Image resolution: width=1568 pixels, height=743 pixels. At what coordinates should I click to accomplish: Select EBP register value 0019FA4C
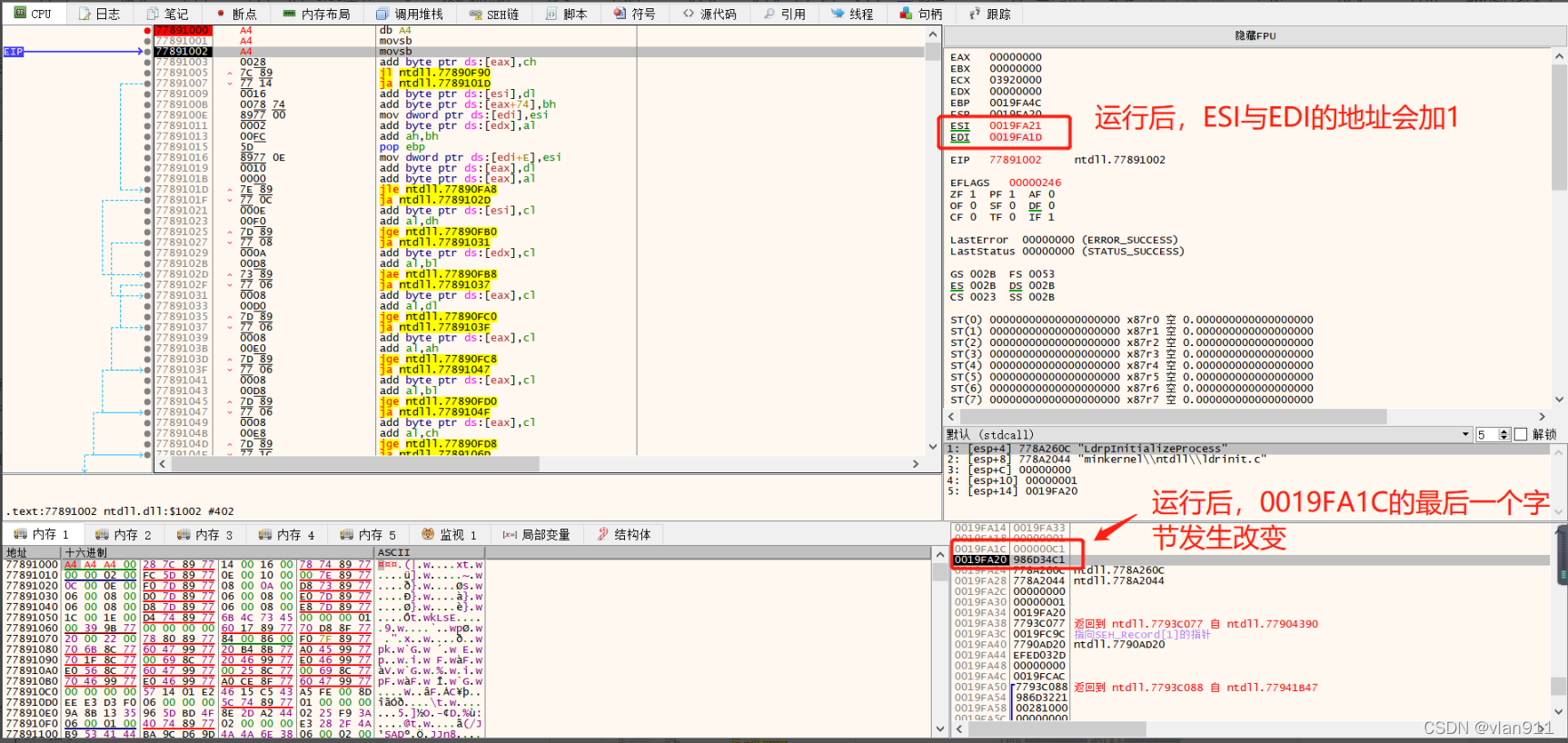1016,103
